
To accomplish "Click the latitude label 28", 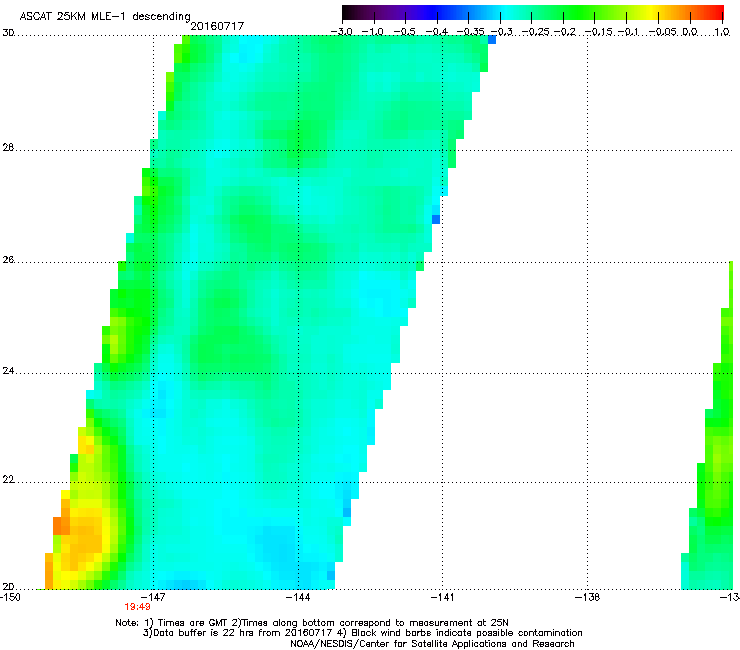I will coord(8,147).
